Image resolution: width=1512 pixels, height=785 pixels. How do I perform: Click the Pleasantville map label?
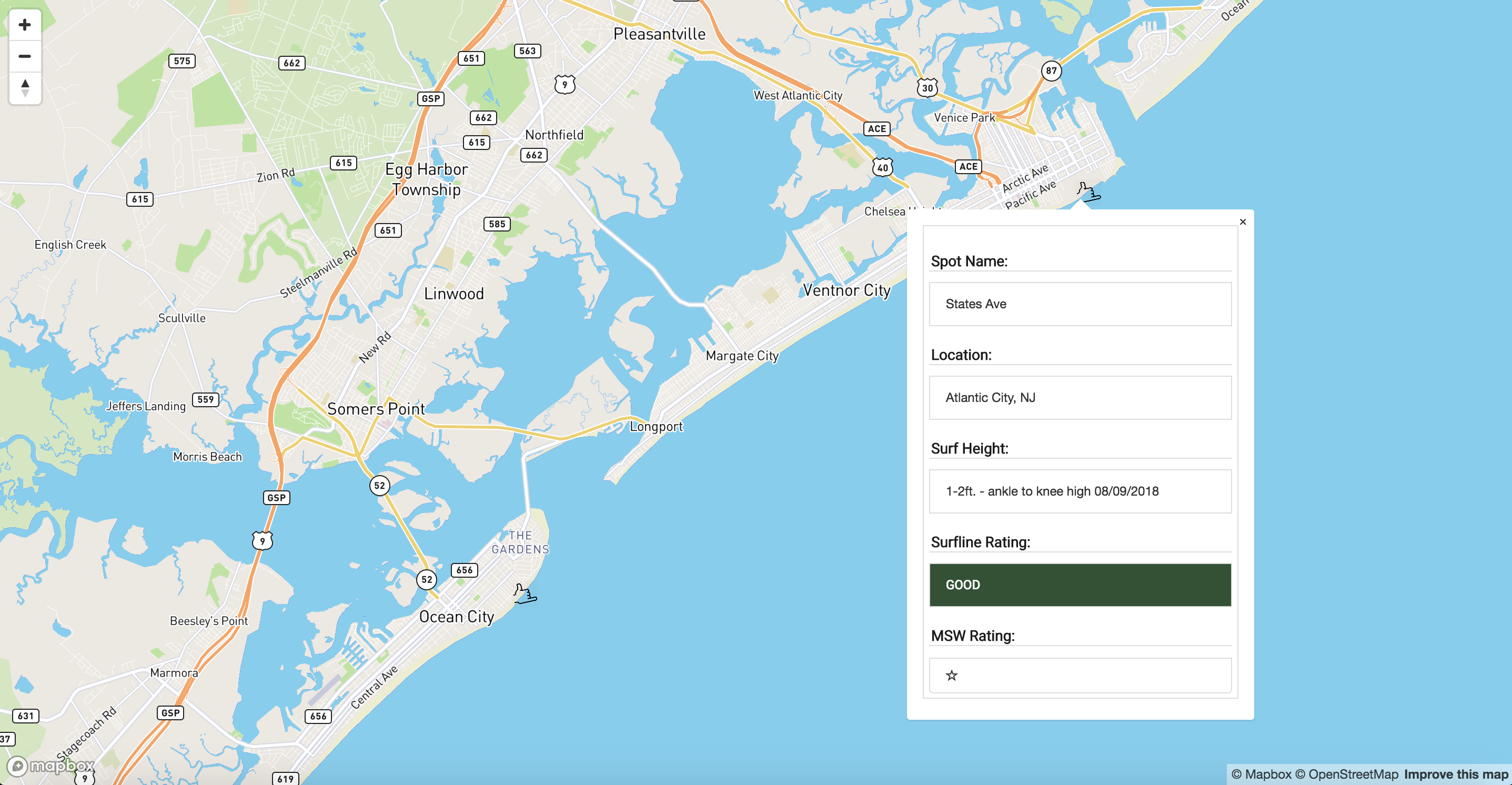click(659, 34)
